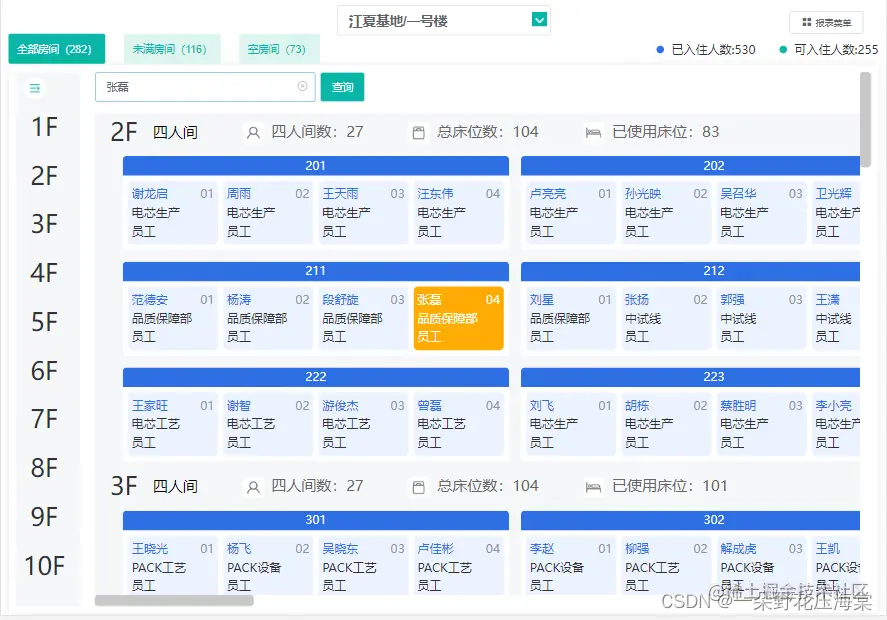This screenshot has height=620, width=887.
Task: Click the calendar icon beside 2F 总床位数
Action: point(419,133)
